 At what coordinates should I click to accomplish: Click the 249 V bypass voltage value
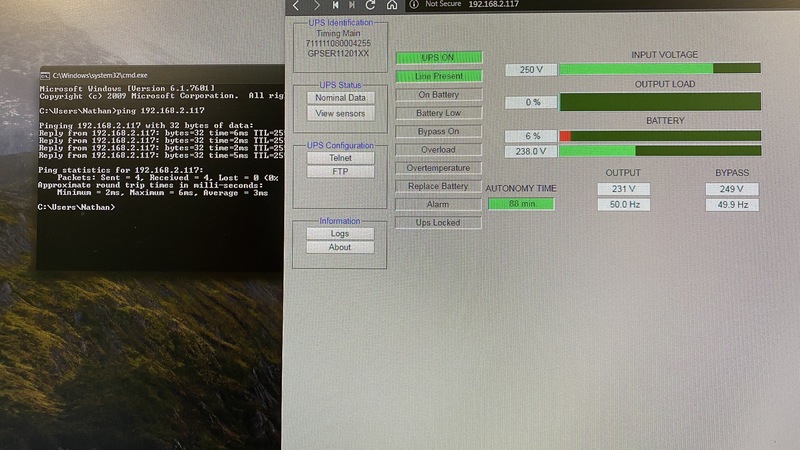point(732,189)
